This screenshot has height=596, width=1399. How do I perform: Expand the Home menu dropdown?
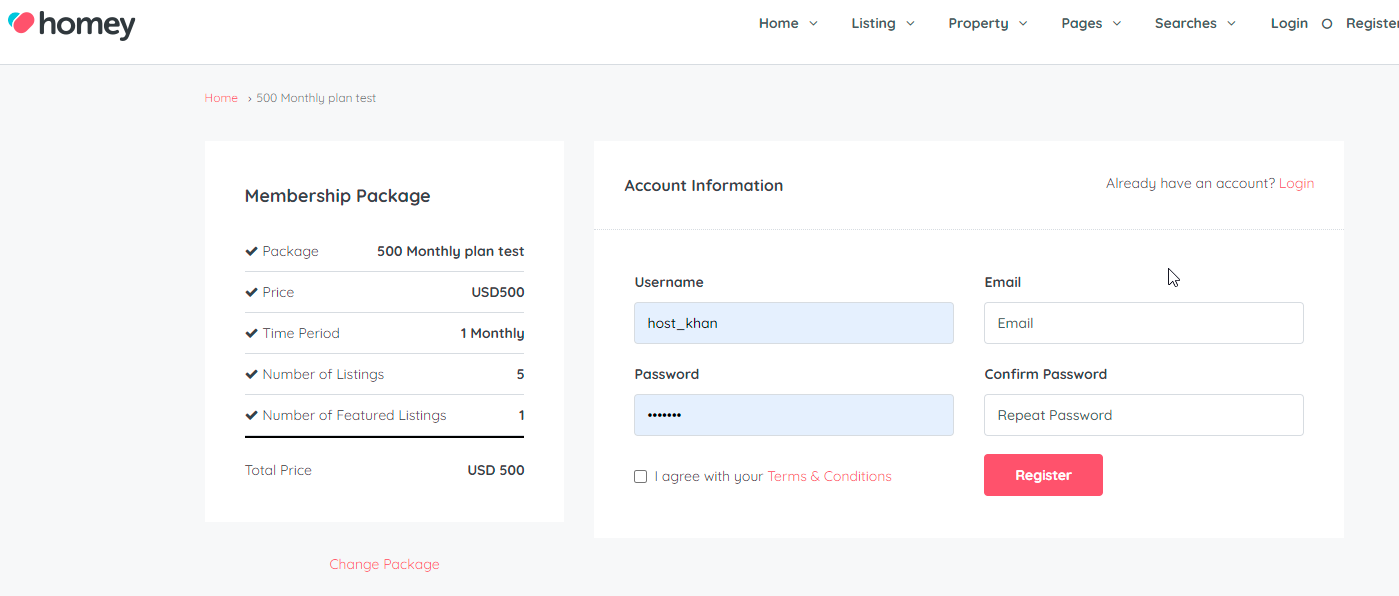tap(788, 23)
